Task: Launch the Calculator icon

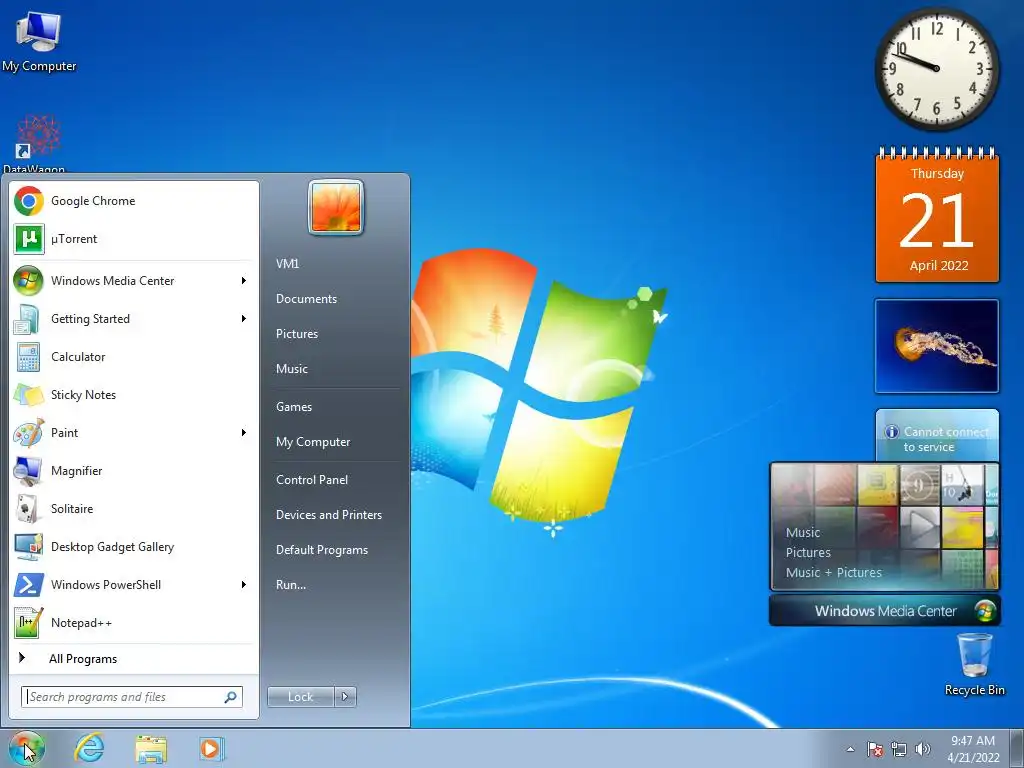Action: [28, 357]
